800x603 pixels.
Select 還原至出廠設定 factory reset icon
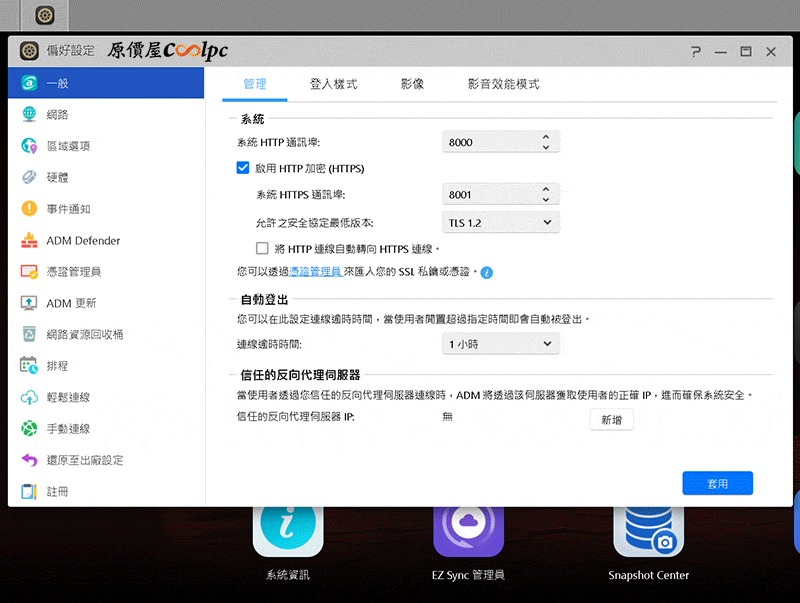click(x=29, y=460)
